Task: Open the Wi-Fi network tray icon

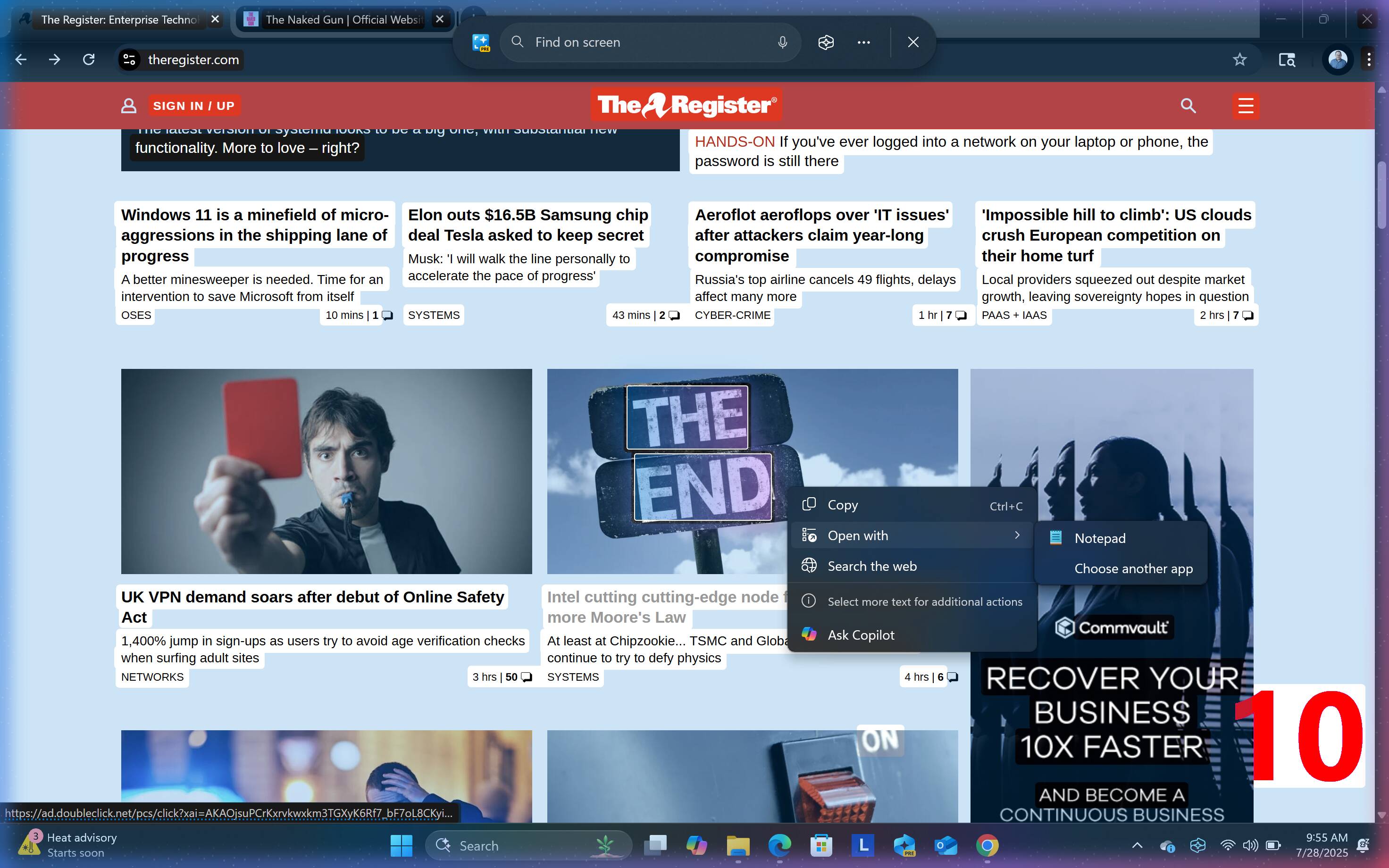Action: pos(1227,846)
